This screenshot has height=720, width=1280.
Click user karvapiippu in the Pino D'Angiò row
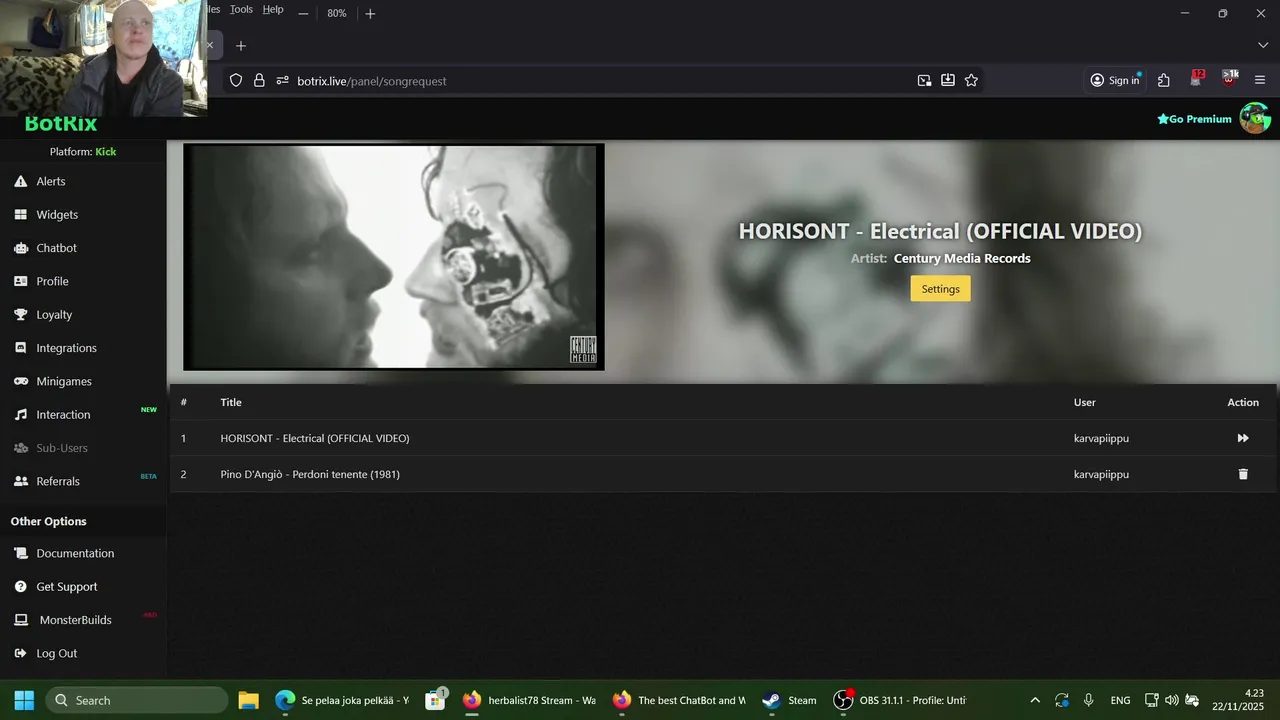1101,474
